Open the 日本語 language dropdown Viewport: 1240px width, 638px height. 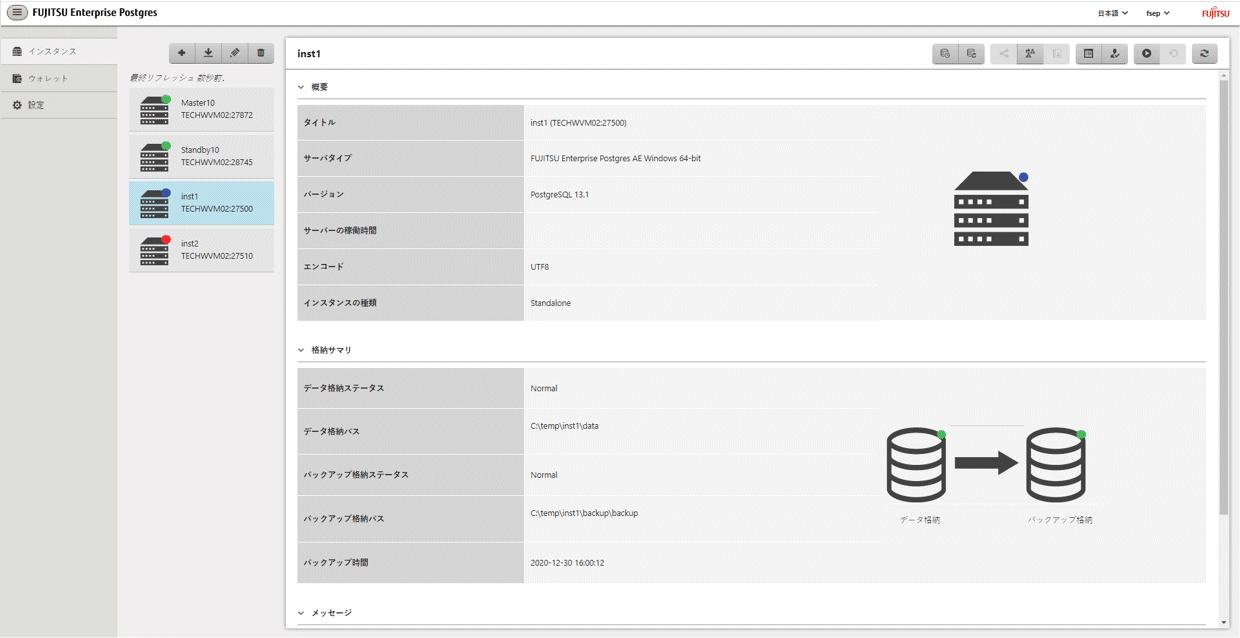point(1113,13)
